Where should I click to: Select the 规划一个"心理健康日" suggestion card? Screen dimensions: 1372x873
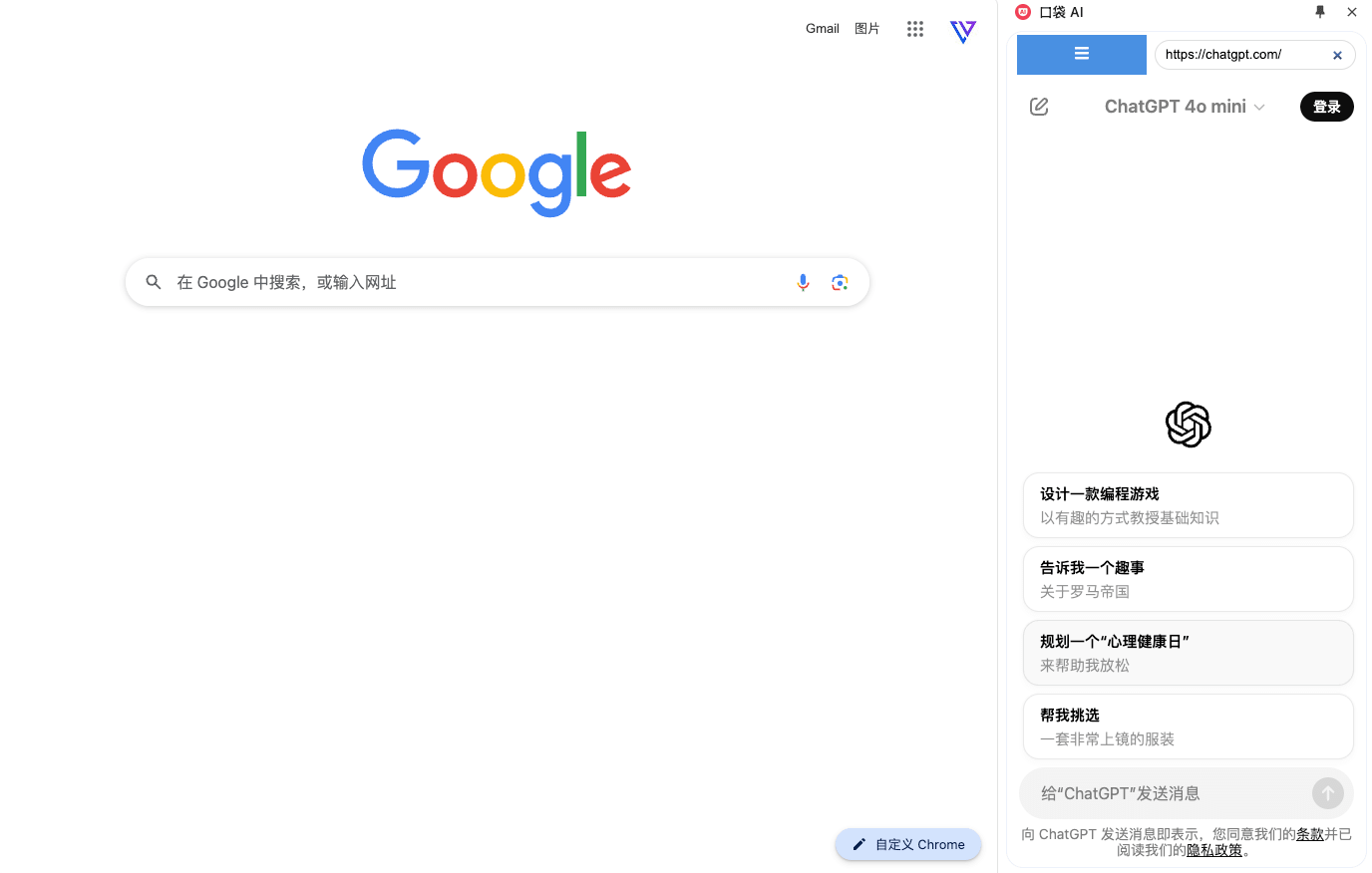(1189, 653)
